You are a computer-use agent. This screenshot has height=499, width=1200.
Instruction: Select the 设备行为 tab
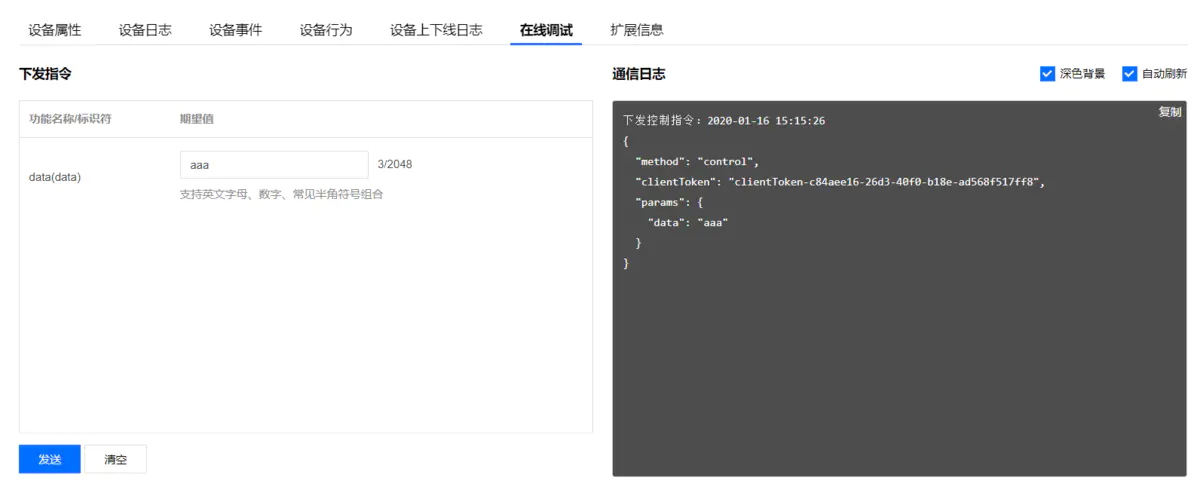(326, 30)
